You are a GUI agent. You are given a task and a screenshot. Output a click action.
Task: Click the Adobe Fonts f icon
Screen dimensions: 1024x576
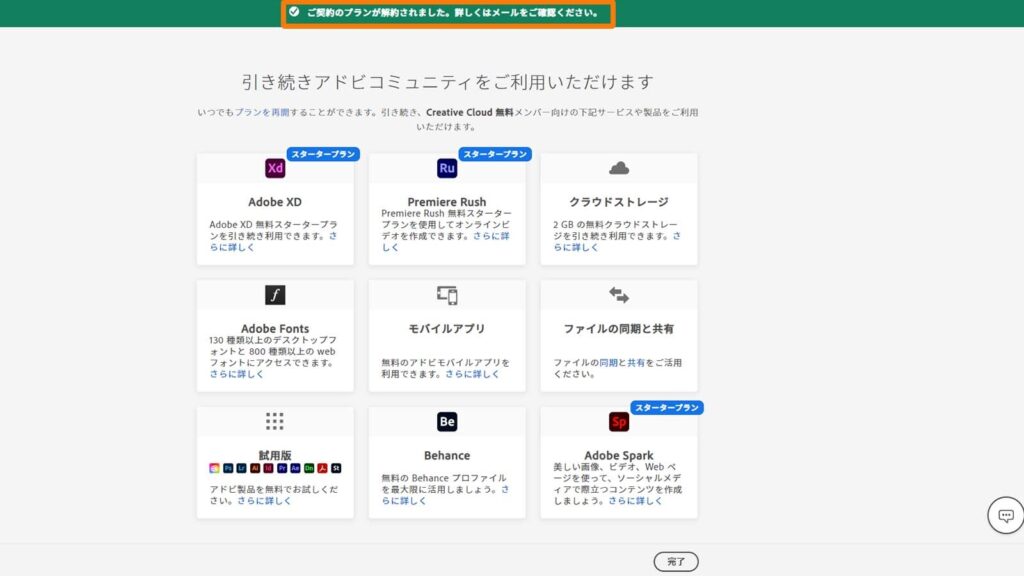click(275, 295)
